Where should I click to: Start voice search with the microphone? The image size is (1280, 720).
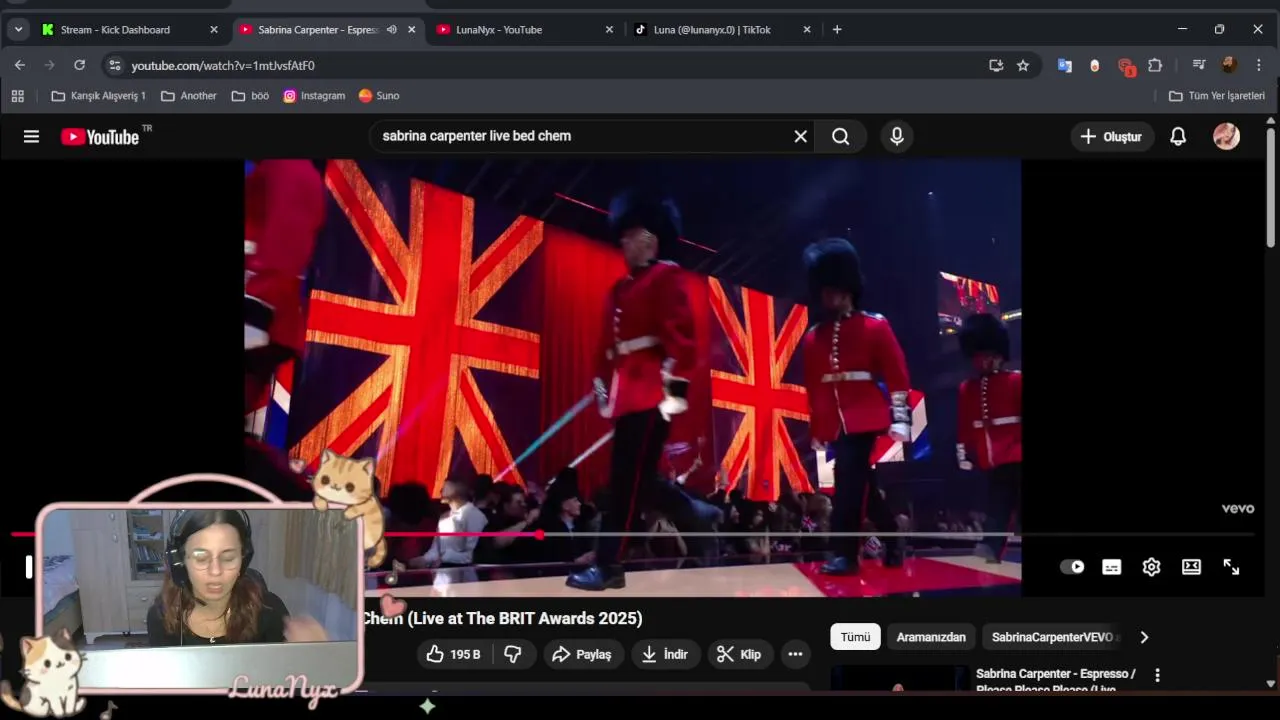tap(897, 137)
